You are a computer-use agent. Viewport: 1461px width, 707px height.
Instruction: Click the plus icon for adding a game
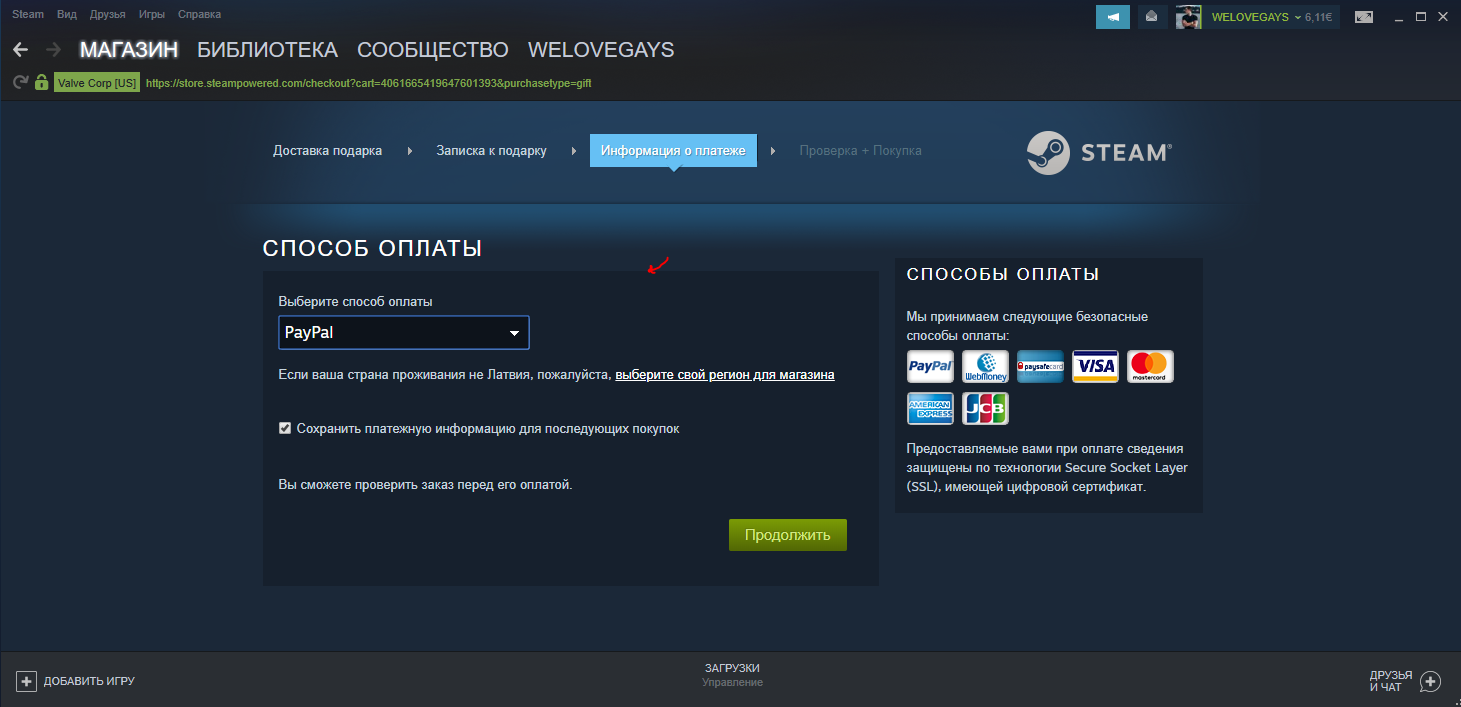pyautogui.click(x=26, y=681)
